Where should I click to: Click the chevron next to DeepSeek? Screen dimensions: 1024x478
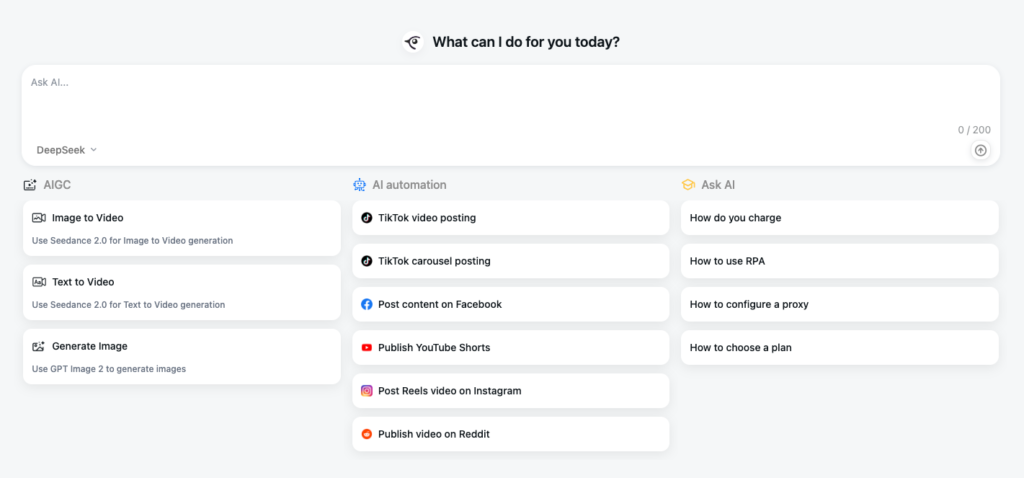pos(93,150)
